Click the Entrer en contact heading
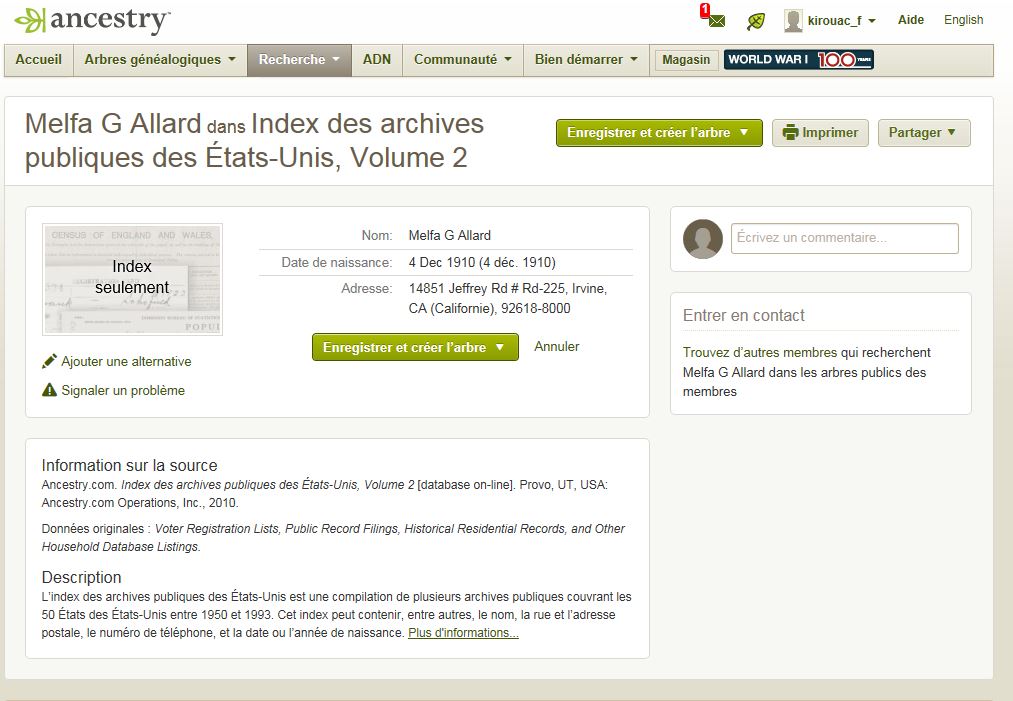1013x701 pixels. tap(744, 315)
